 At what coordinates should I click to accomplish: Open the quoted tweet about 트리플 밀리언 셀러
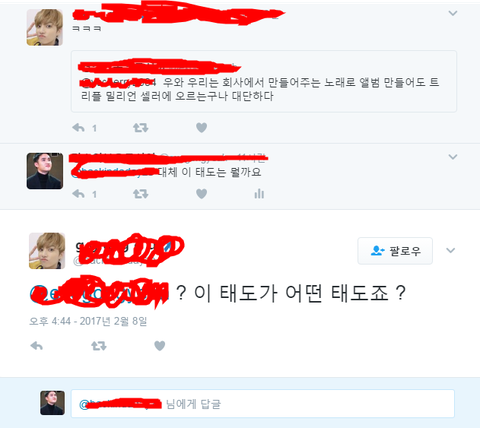click(x=264, y=81)
